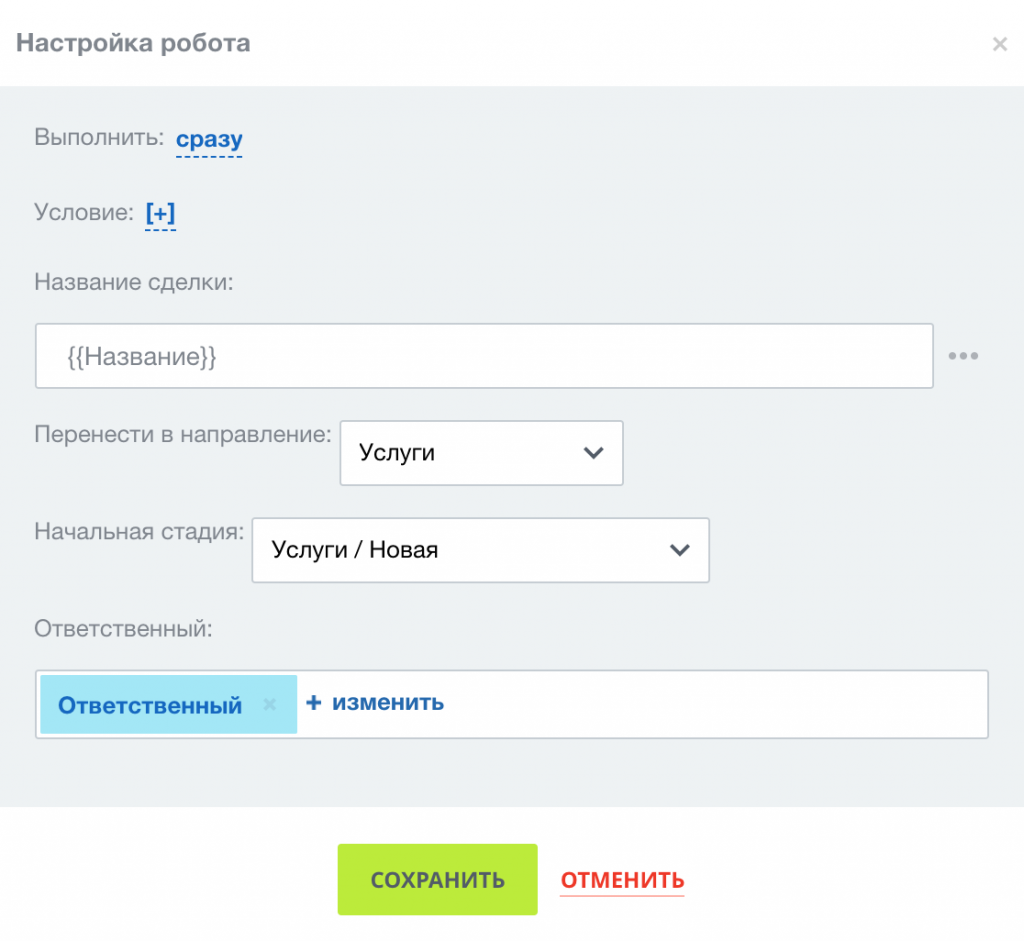Click the plus icon to add a condition
1024x941 pixels.
point(160,213)
